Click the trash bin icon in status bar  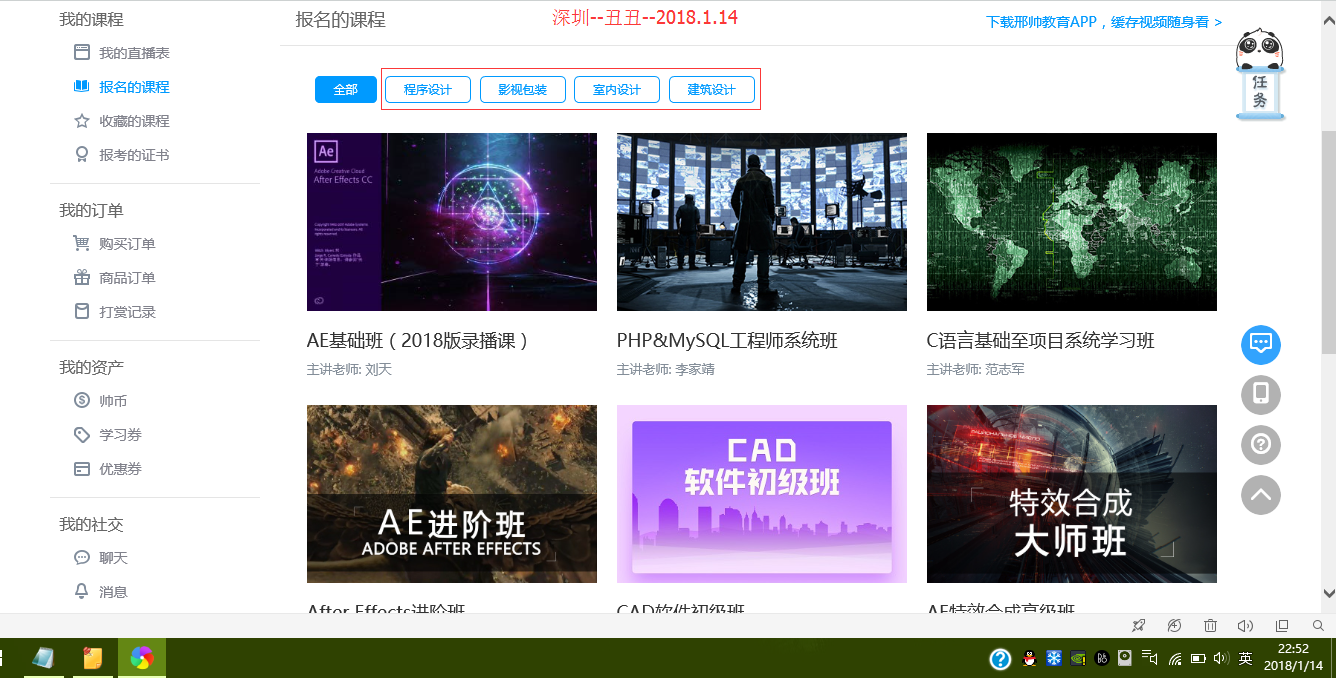pyautogui.click(x=1210, y=626)
